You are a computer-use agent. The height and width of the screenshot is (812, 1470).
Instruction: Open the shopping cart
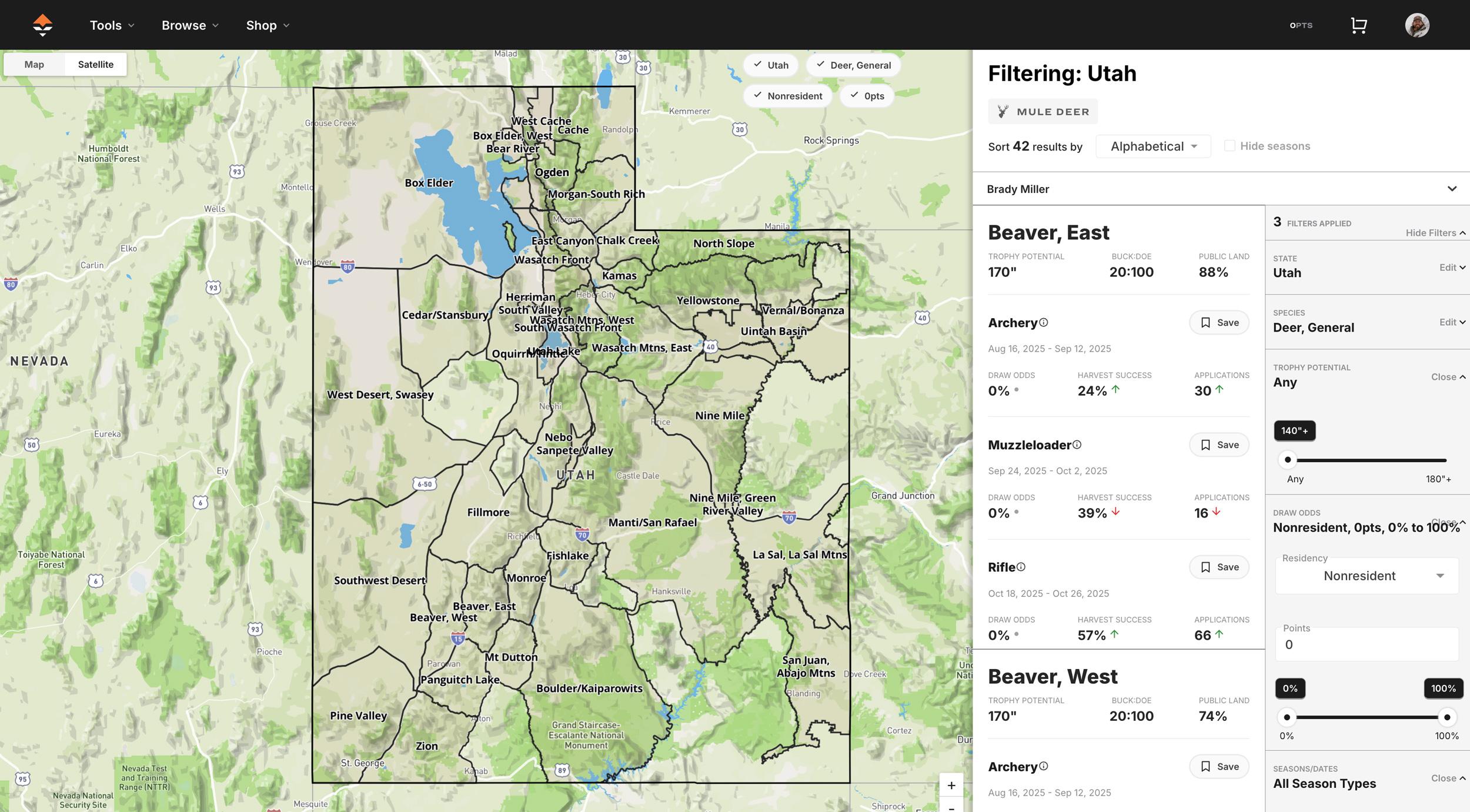pyautogui.click(x=1359, y=25)
